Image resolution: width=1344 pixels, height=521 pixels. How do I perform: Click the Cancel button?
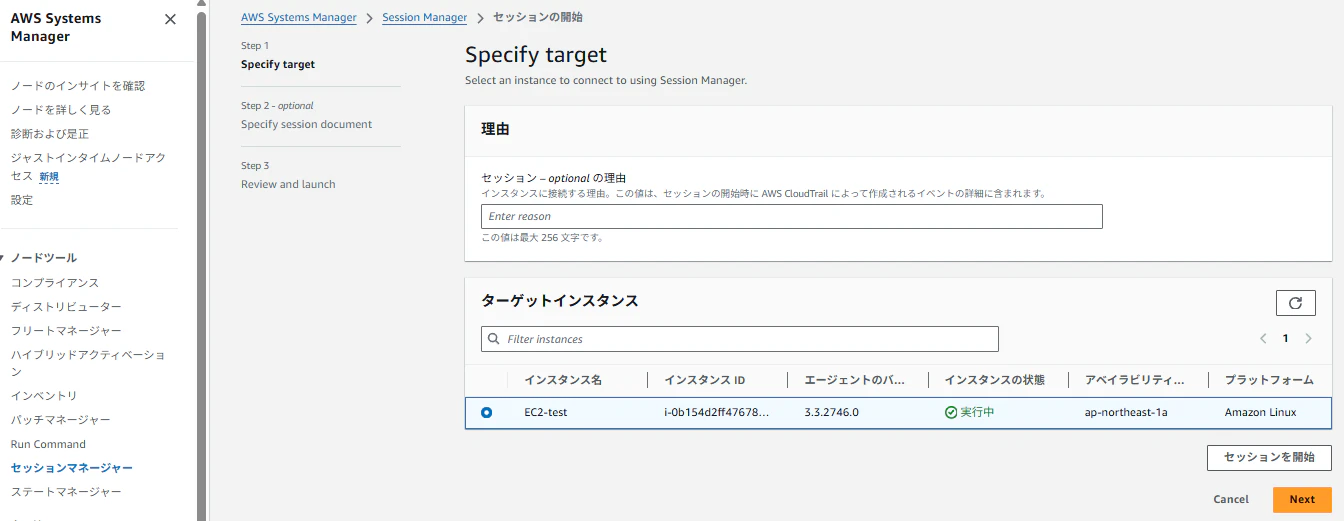click(x=1231, y=499)
